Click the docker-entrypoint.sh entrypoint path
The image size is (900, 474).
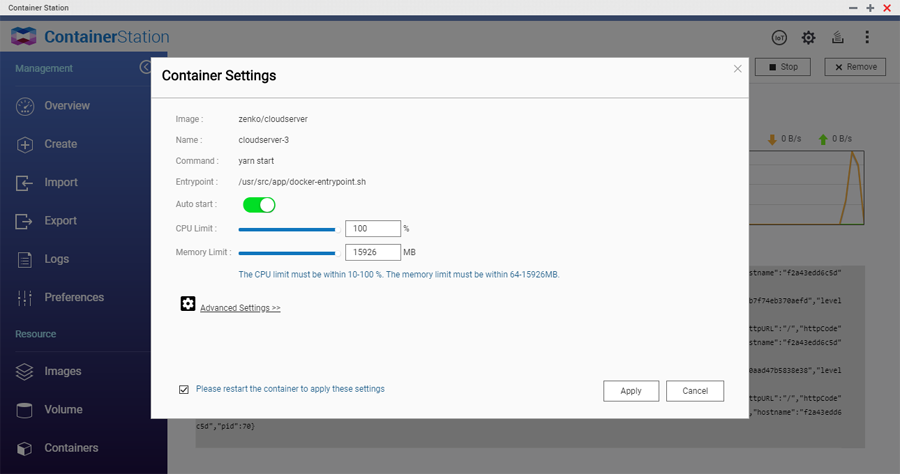pos(302,182)
